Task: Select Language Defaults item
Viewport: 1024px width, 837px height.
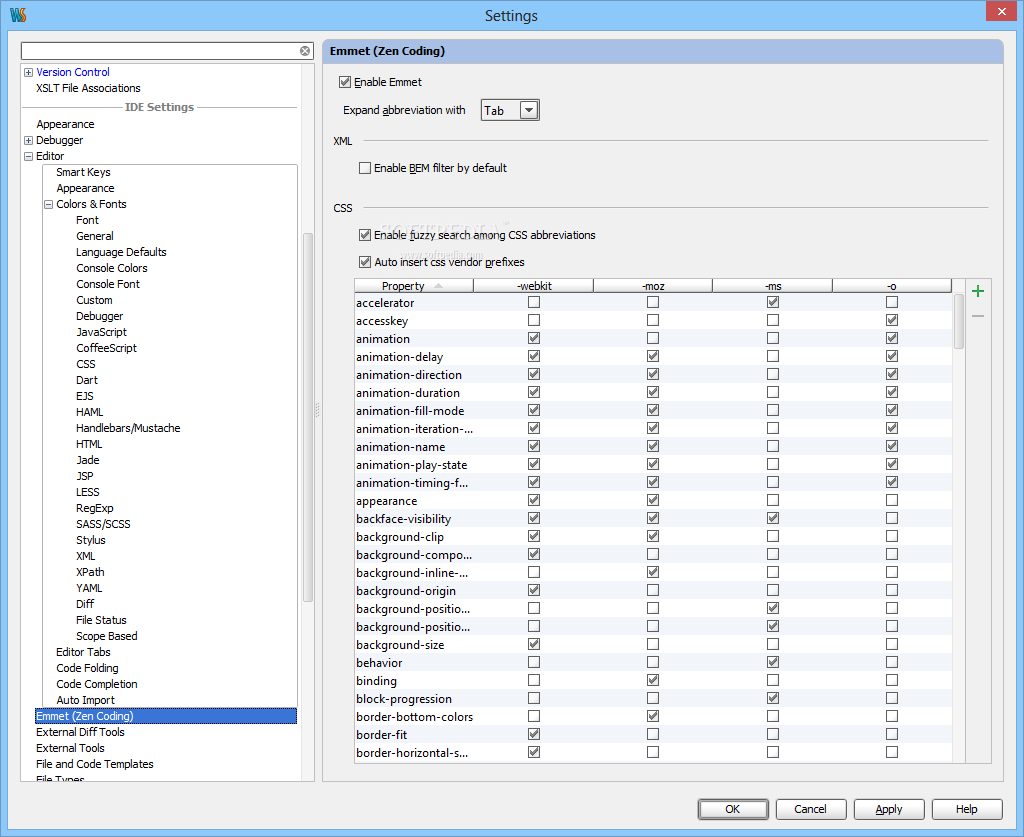Action: pos(121,252)
